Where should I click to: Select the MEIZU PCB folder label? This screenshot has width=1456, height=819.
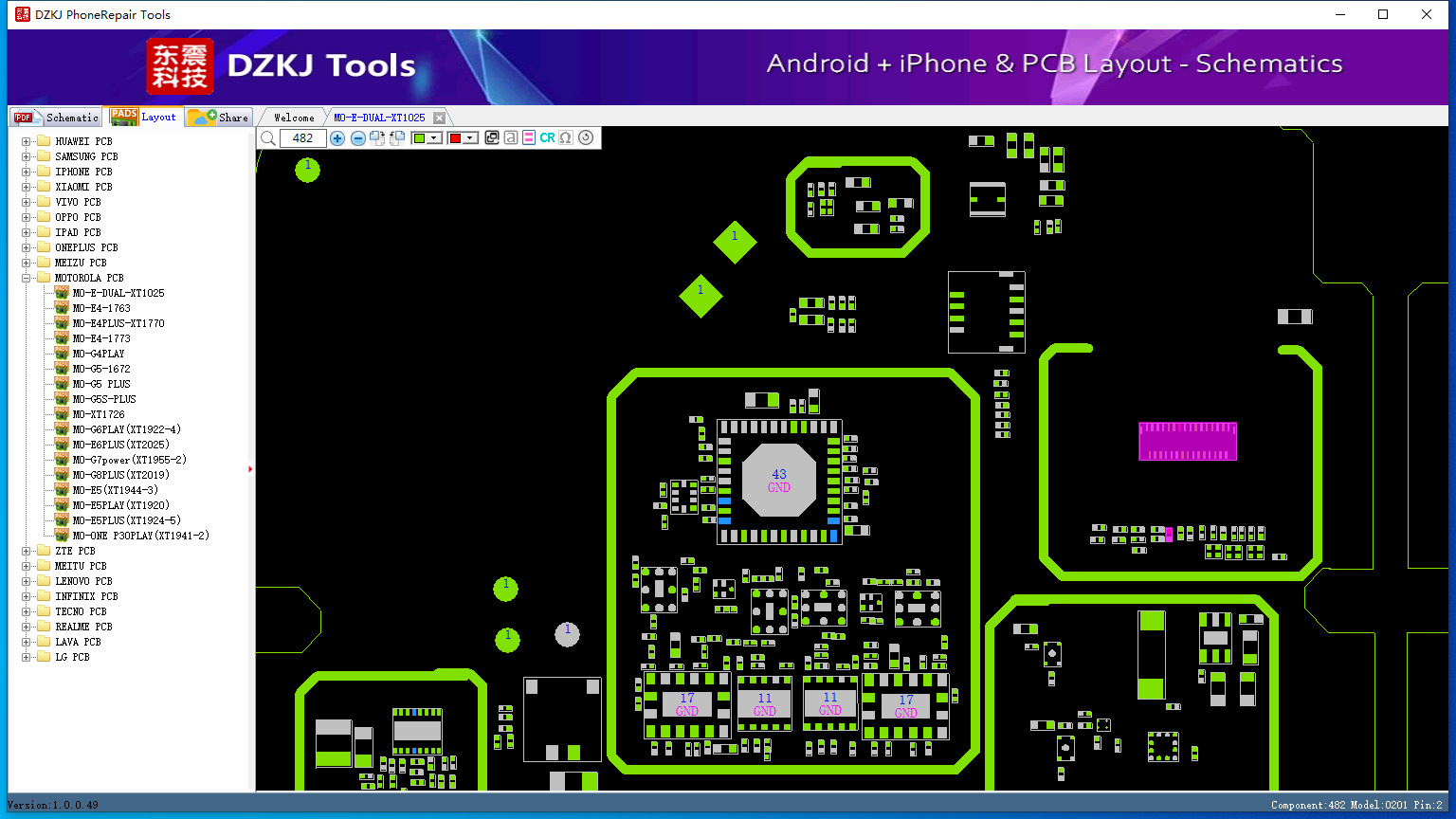point(81,263)
